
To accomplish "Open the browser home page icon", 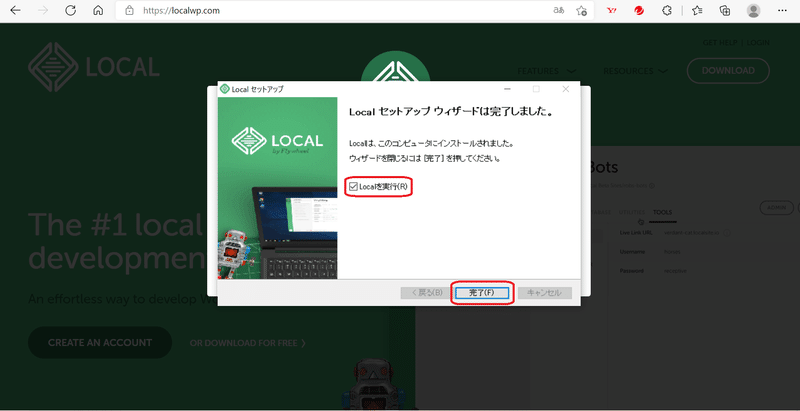I will [98, 10].
